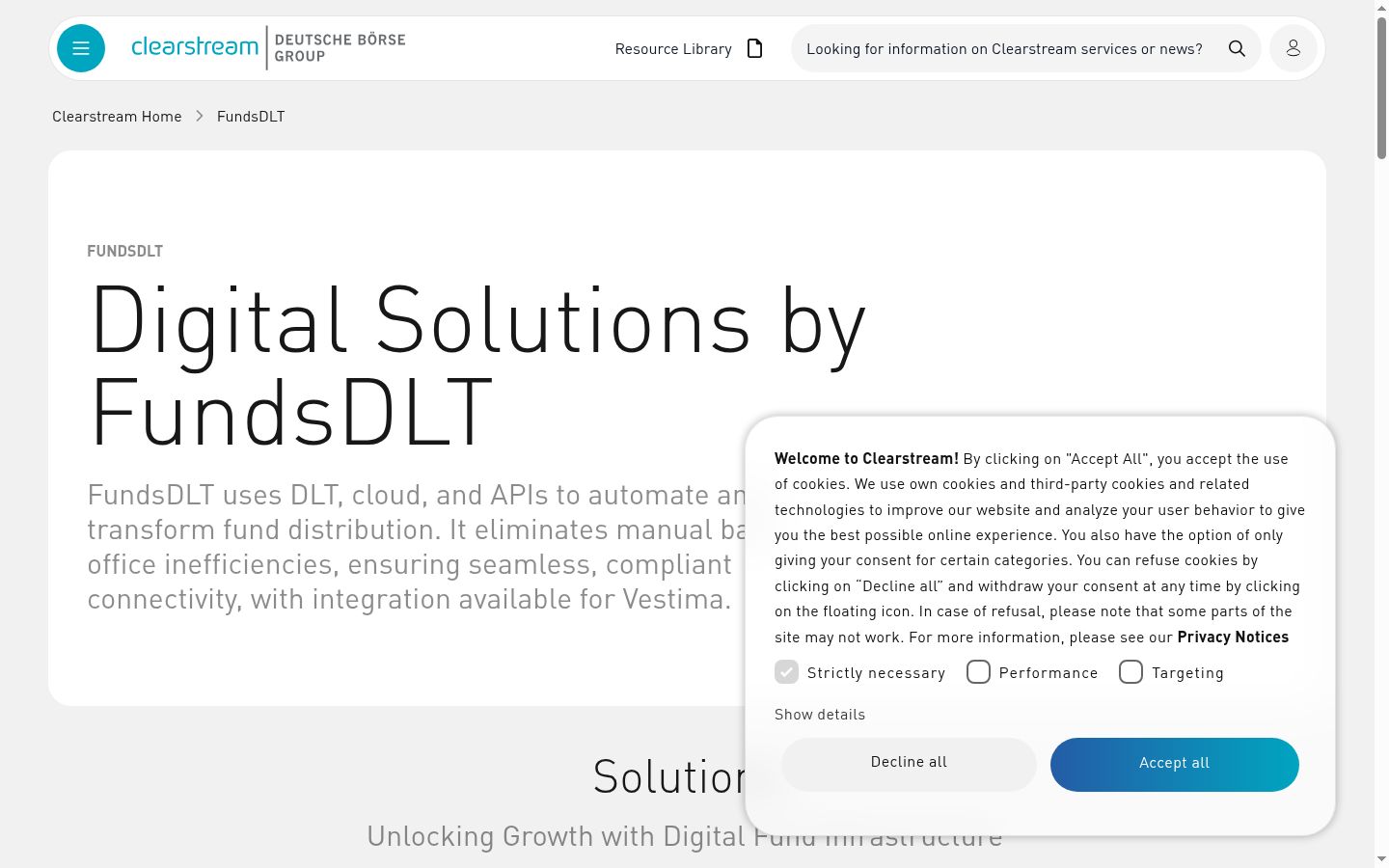Screen dimensions: 1389x868
Task: Click the scrollbar down arrow
Action: pyautogui.click(x=1381, y=859)
